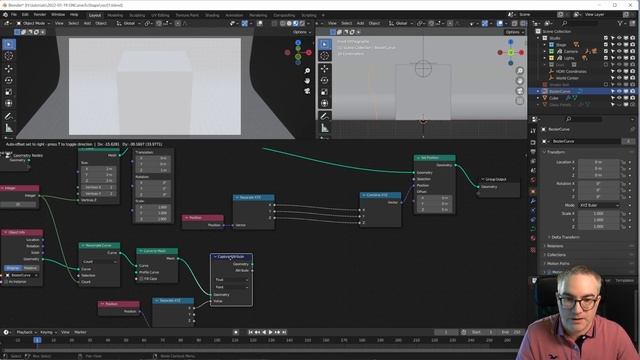Switch perspective/orthographic in right viewport
The image size is (640, 360).
(x=520, y=101)
